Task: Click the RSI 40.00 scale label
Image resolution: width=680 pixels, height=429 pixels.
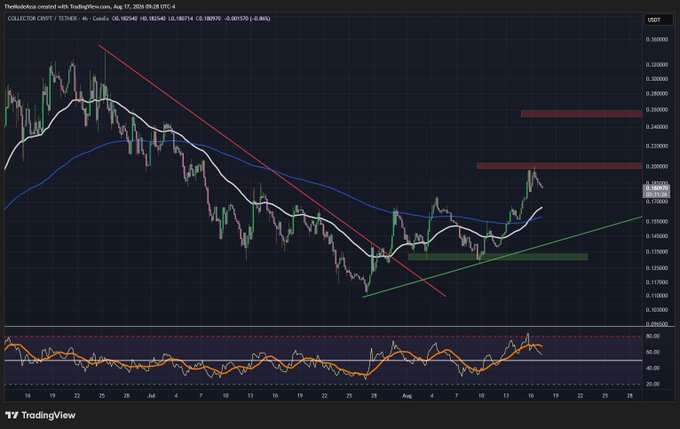Action: [653, 368]
